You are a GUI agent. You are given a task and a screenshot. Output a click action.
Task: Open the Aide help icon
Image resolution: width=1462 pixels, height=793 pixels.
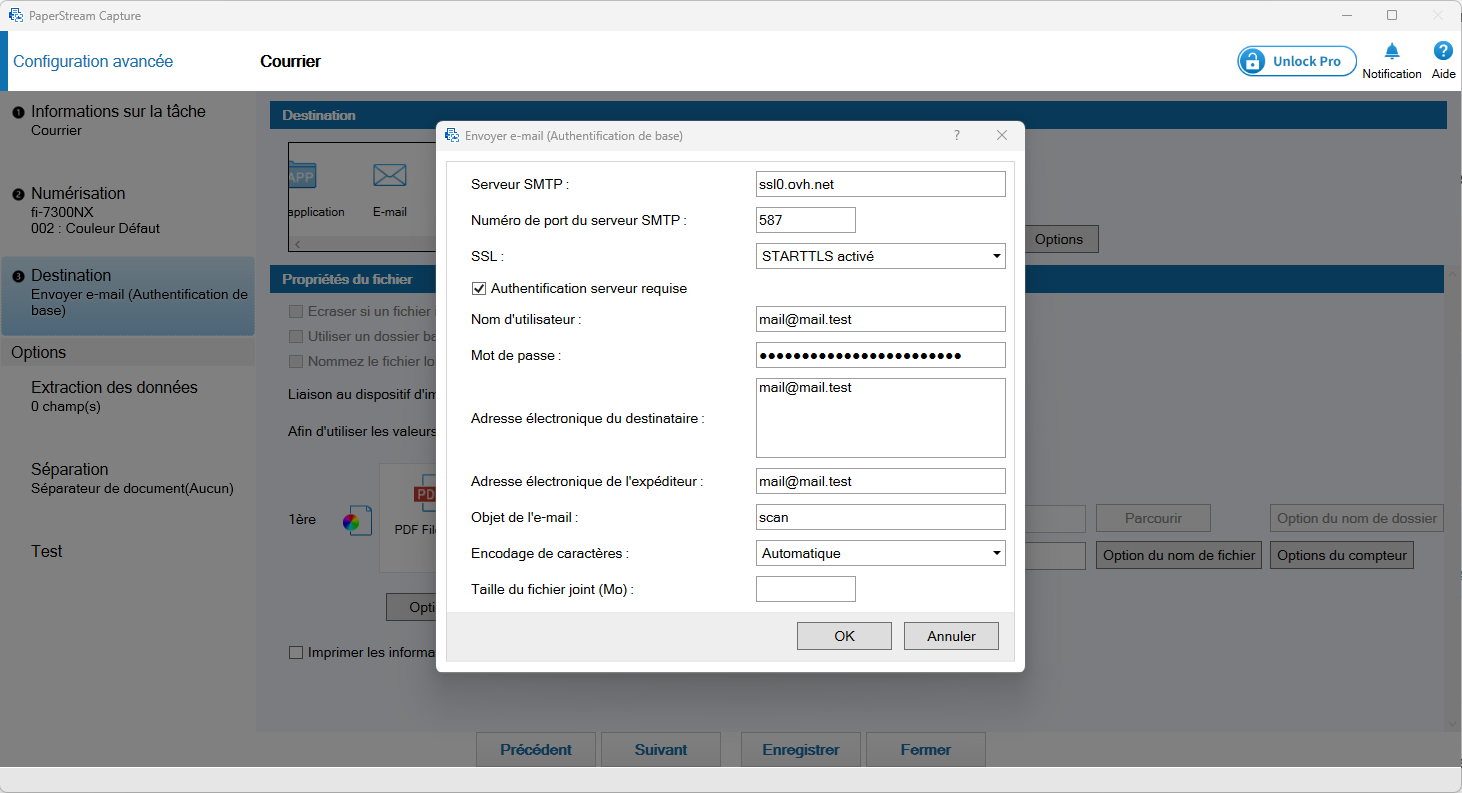click(x=1443, y=51)
